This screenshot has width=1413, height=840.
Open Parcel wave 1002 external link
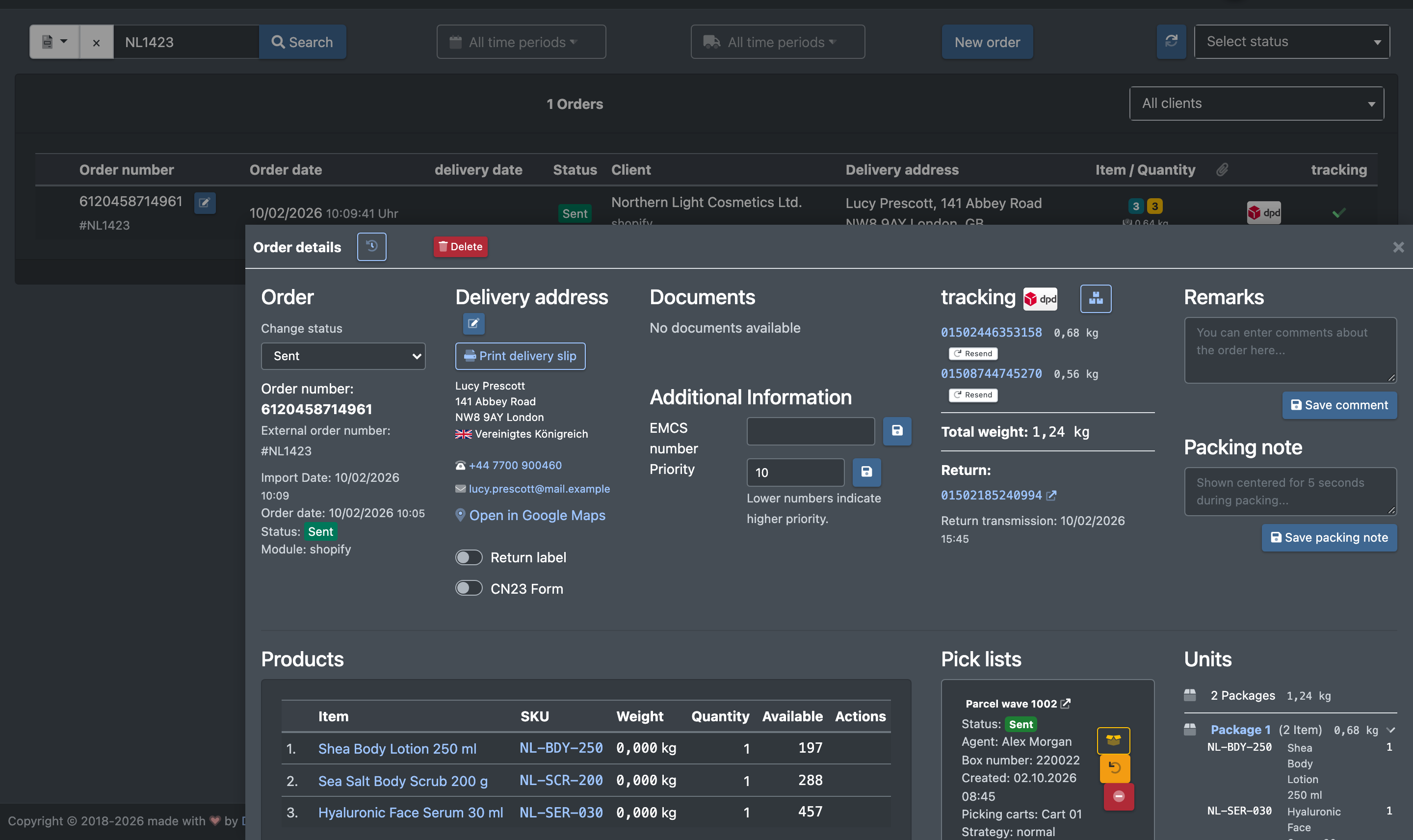click(1066, 704)
